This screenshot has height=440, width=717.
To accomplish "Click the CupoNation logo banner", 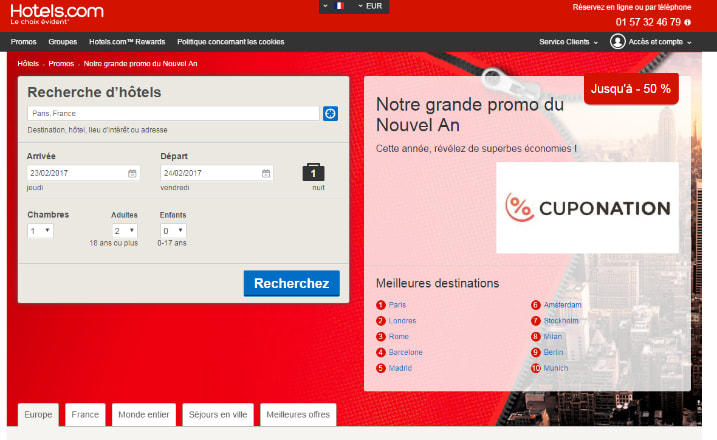I will [587, 208].
